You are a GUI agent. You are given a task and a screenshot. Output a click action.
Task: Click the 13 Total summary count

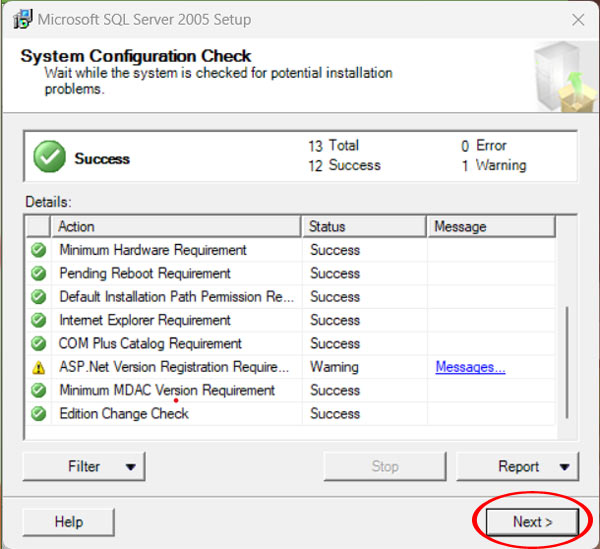(x=334, y=146)
